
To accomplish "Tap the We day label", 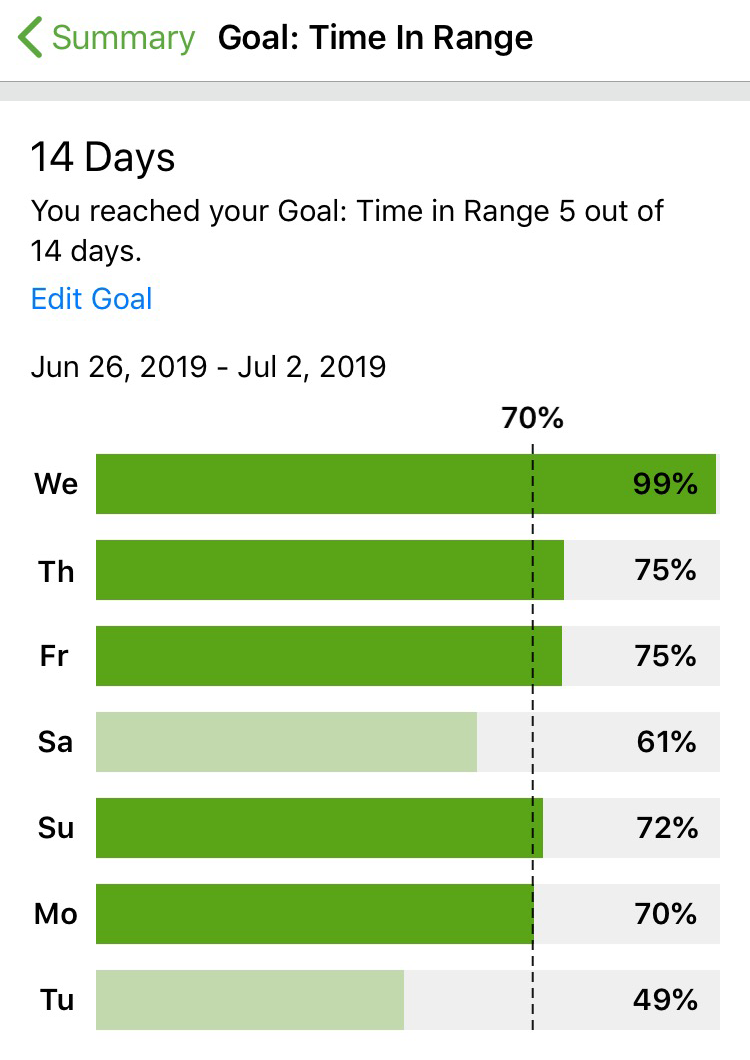I will tap(56, 484).
